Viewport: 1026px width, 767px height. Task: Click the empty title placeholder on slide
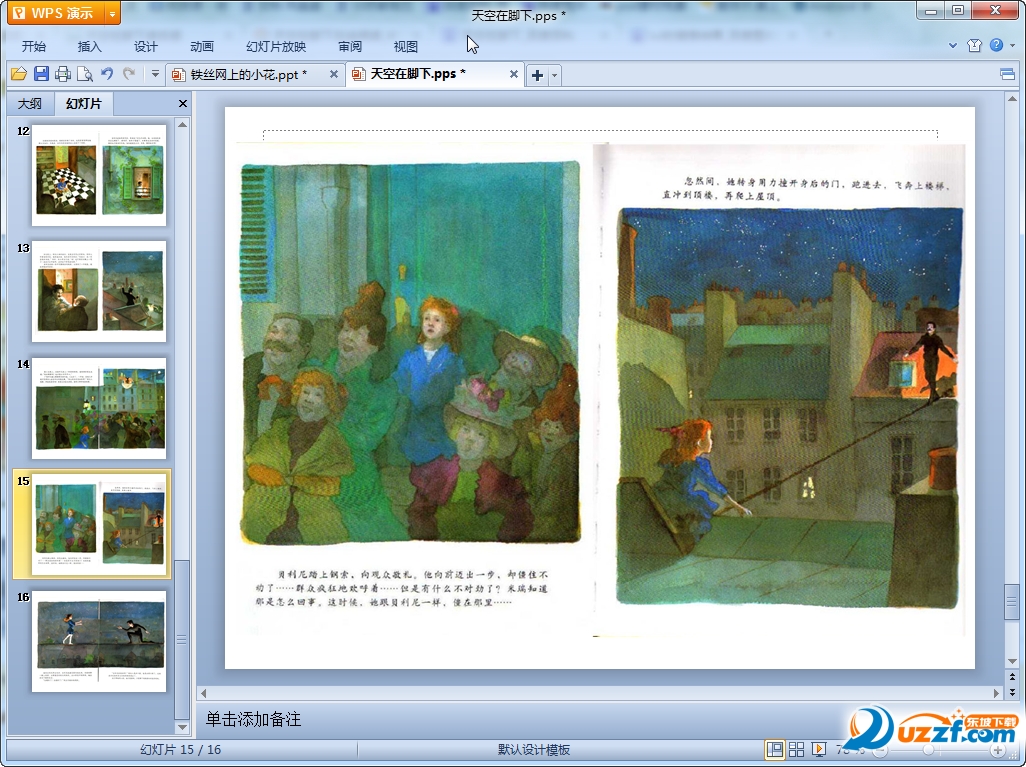pyautogui.click(x=600, y=134)
